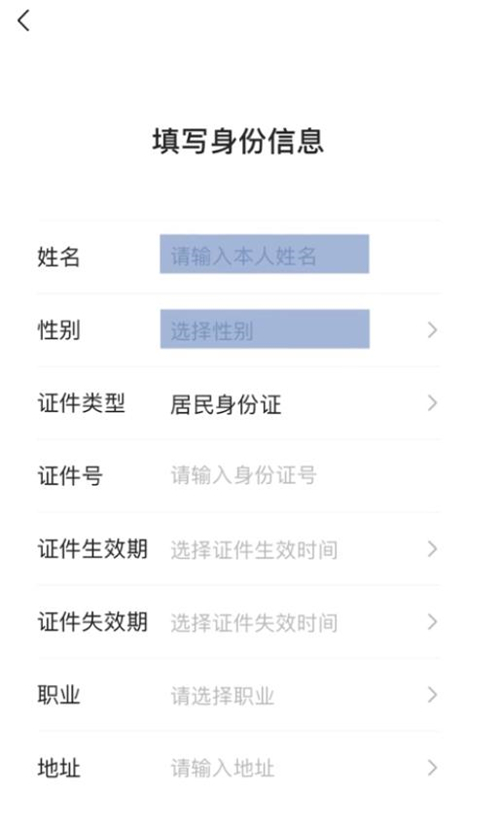Open the 选择性别 gender selector

265,329
